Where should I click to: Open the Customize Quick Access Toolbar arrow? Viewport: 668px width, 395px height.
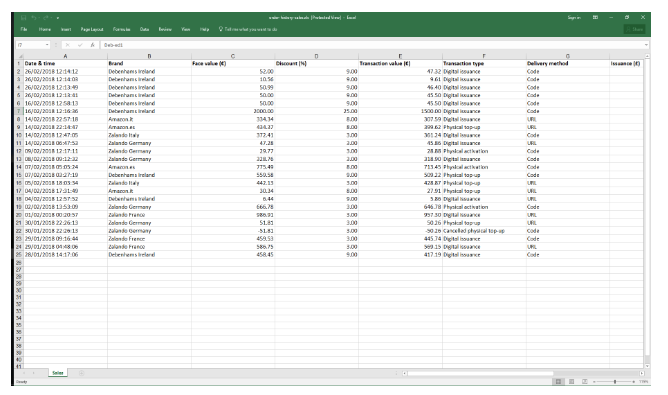57,18
